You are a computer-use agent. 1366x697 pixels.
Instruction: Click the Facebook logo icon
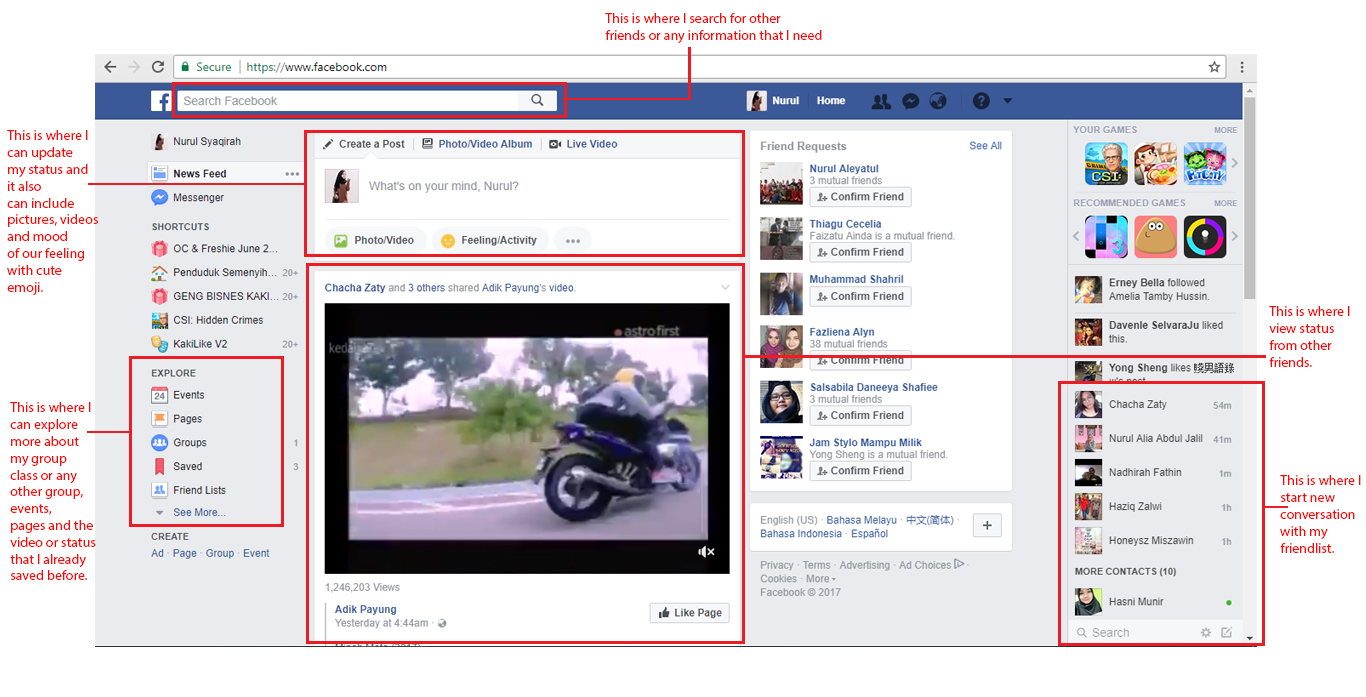pyautogui.click(x=161, y=101)
